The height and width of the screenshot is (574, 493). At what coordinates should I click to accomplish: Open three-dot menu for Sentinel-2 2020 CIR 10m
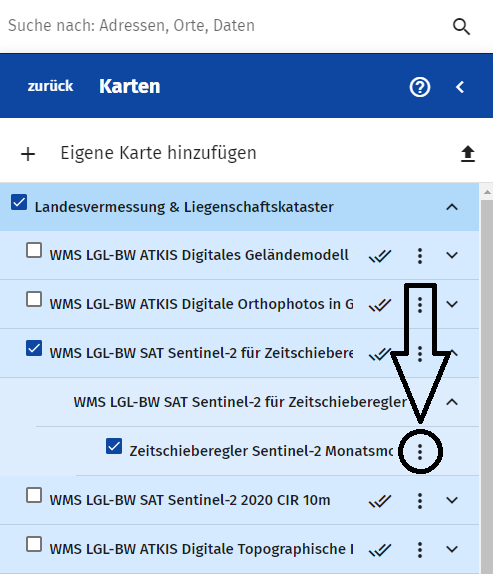(420, 500)
